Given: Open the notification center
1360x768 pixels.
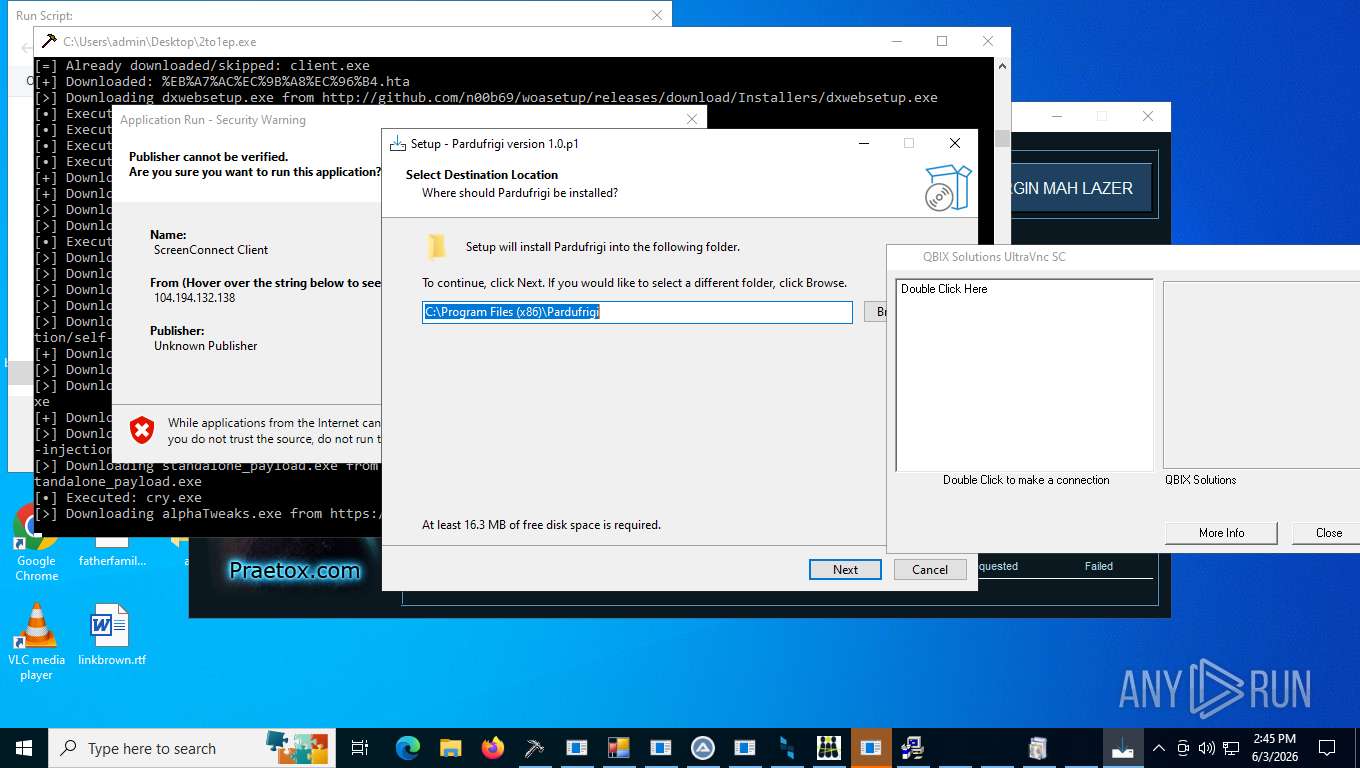Looking at the screenshot, I should pos(1327,748).
